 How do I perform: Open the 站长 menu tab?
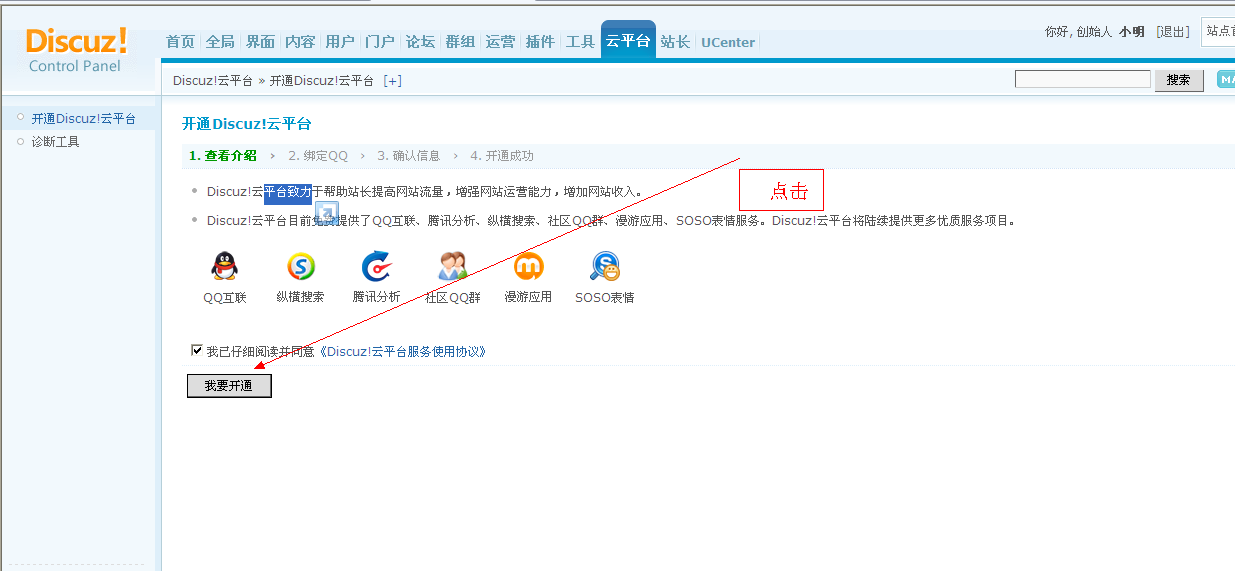[x=676, y=42]
